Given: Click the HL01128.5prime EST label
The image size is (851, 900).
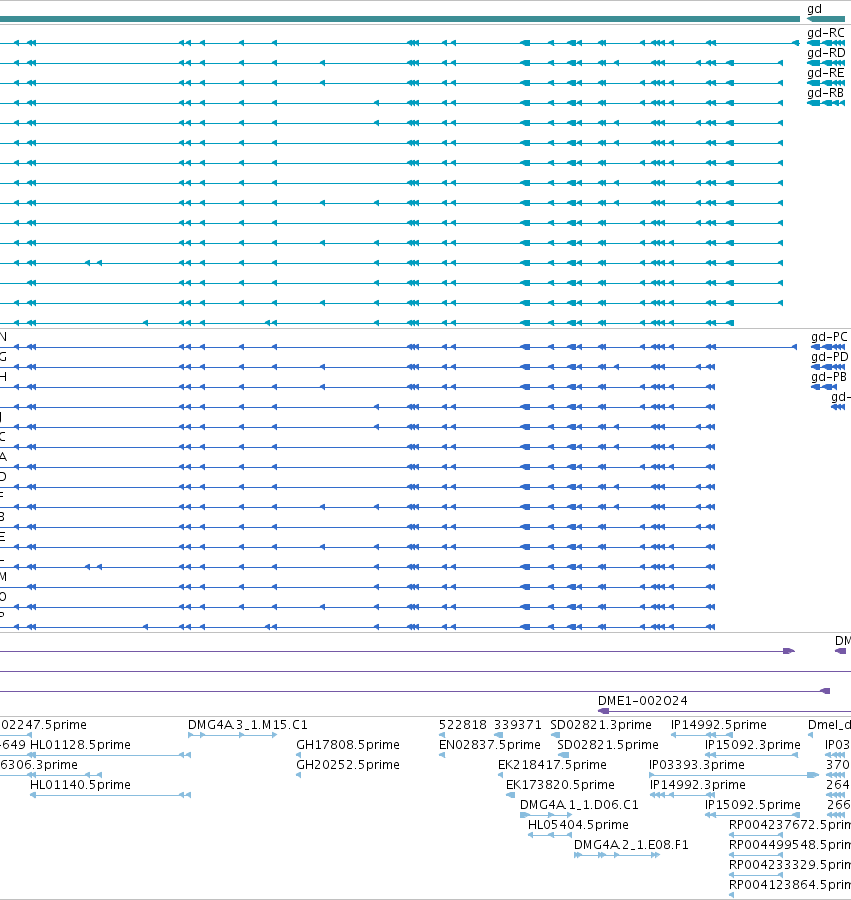Looking at the screenshot, I should pyautogui.click(x=80, y=745).
